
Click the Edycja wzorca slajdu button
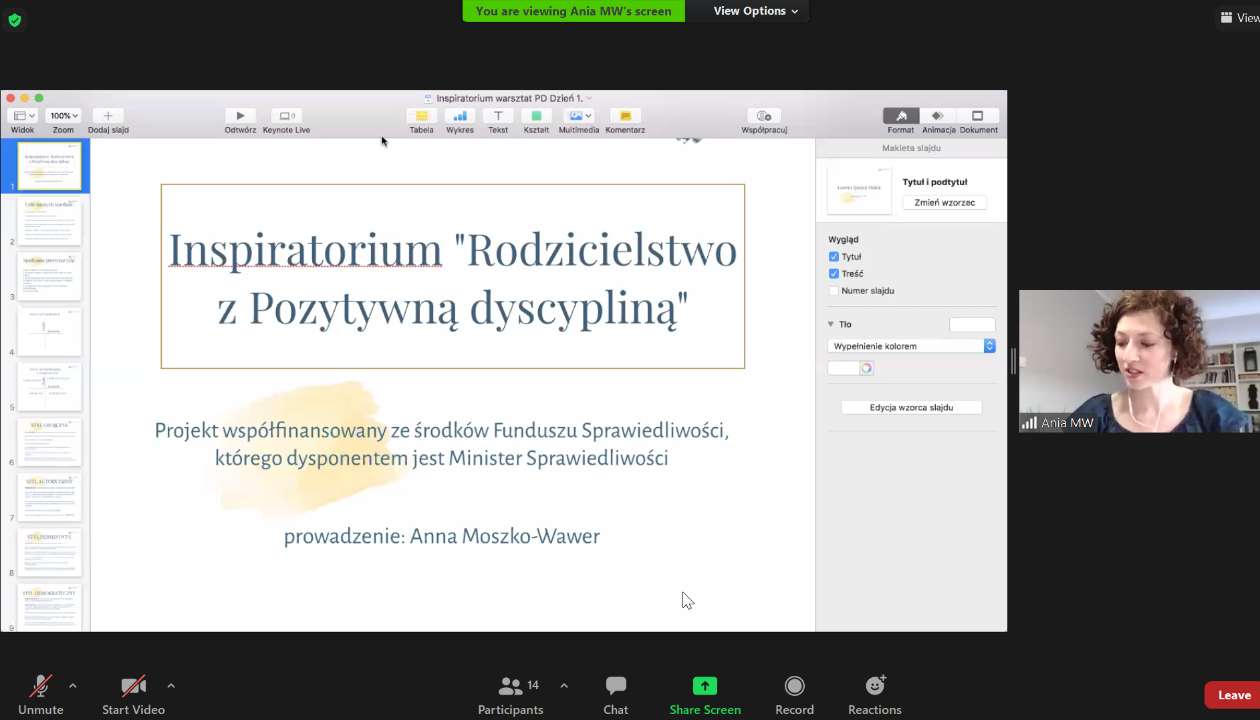tap(911, 408)
